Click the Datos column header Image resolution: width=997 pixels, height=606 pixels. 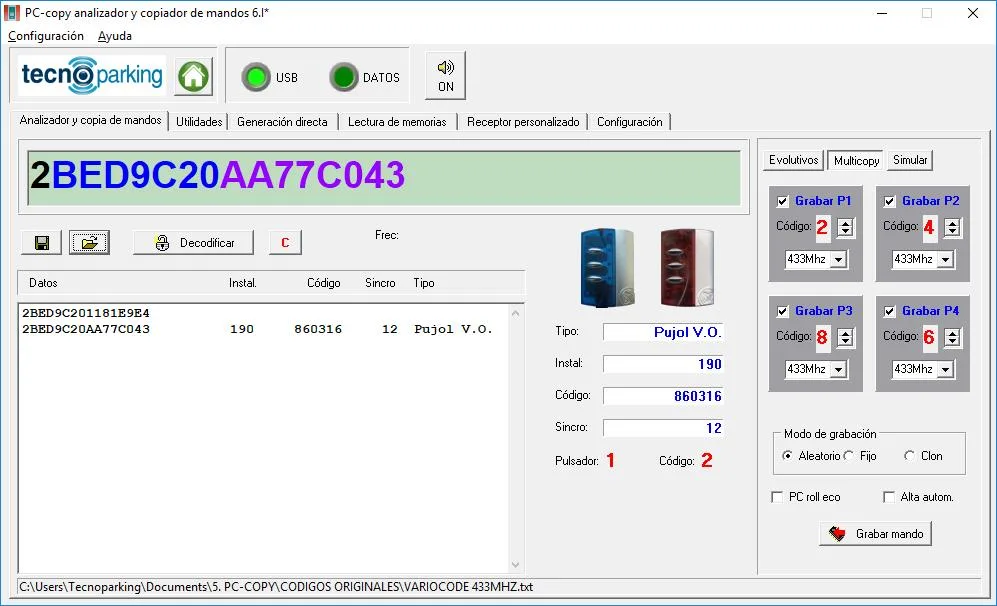point(43,283)
